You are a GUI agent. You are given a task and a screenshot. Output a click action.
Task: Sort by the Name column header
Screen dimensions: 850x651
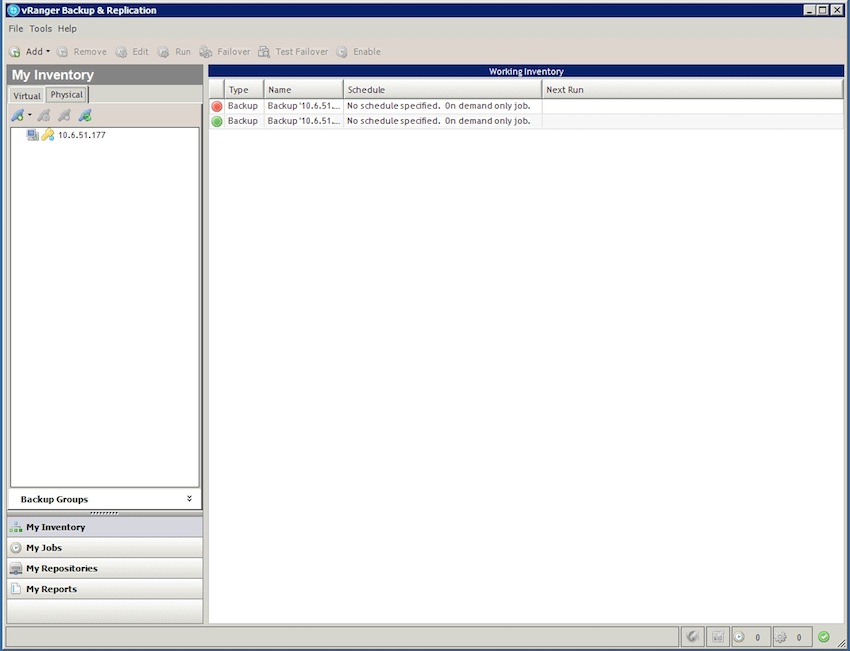coord(304,89)
